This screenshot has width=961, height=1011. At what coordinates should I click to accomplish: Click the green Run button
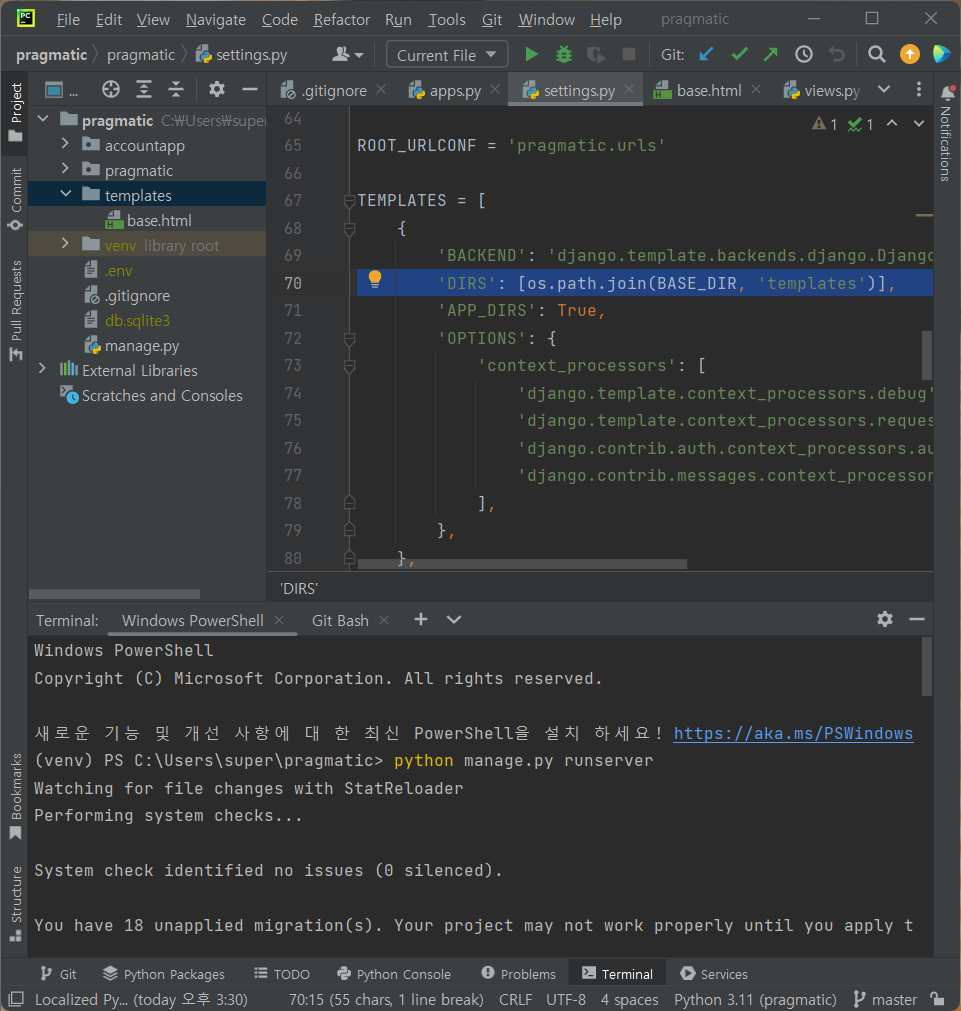(531, 55)
